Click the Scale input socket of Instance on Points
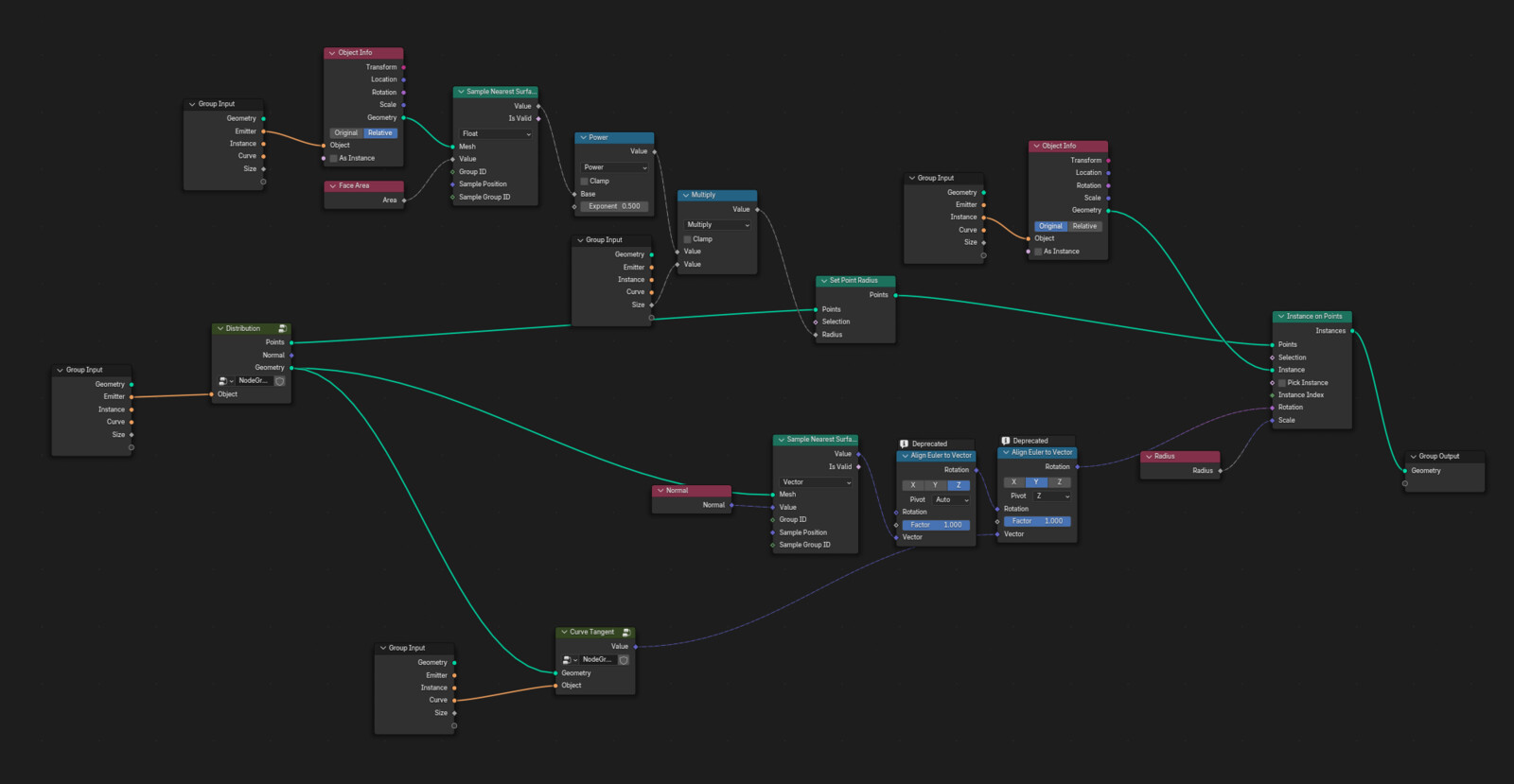Viewport: 1514px width, 784px height. [1272, 420]
